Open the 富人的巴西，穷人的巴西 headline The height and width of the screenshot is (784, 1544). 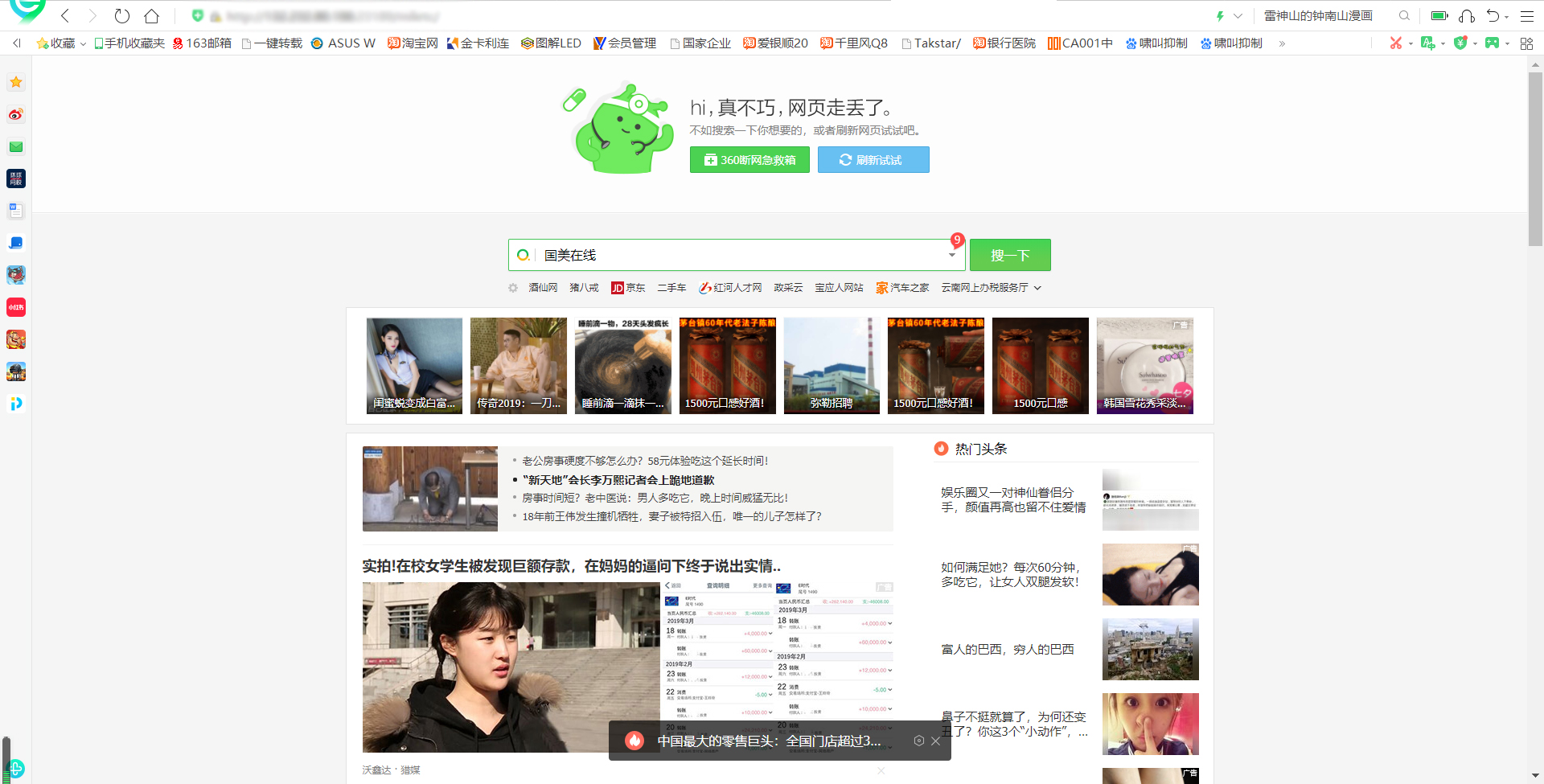1008,650
